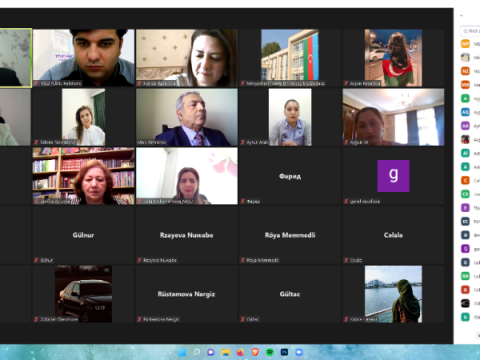Viewport: 480px width, 360px height.
Task: Select the Gültac participant tile
Action: tap(290, 294)
